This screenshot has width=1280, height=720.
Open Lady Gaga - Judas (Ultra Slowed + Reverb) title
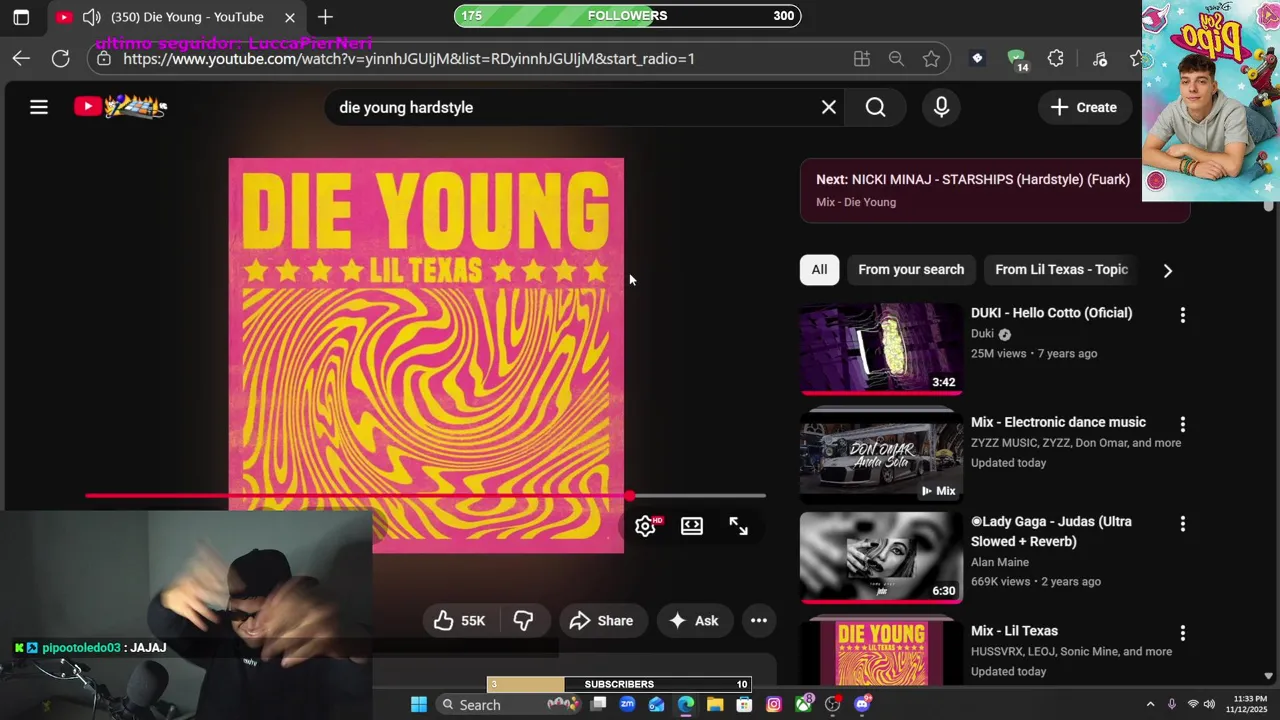pos(1051,532)
